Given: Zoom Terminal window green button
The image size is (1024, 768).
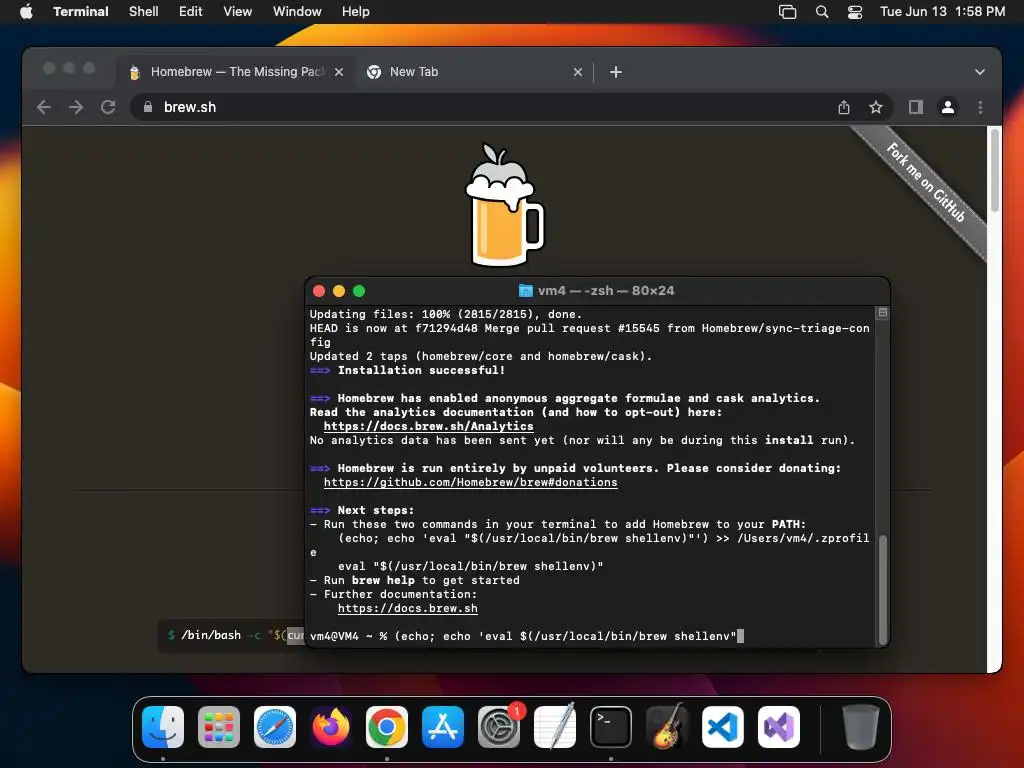Looking at the screenshot, I should point(359,291).
